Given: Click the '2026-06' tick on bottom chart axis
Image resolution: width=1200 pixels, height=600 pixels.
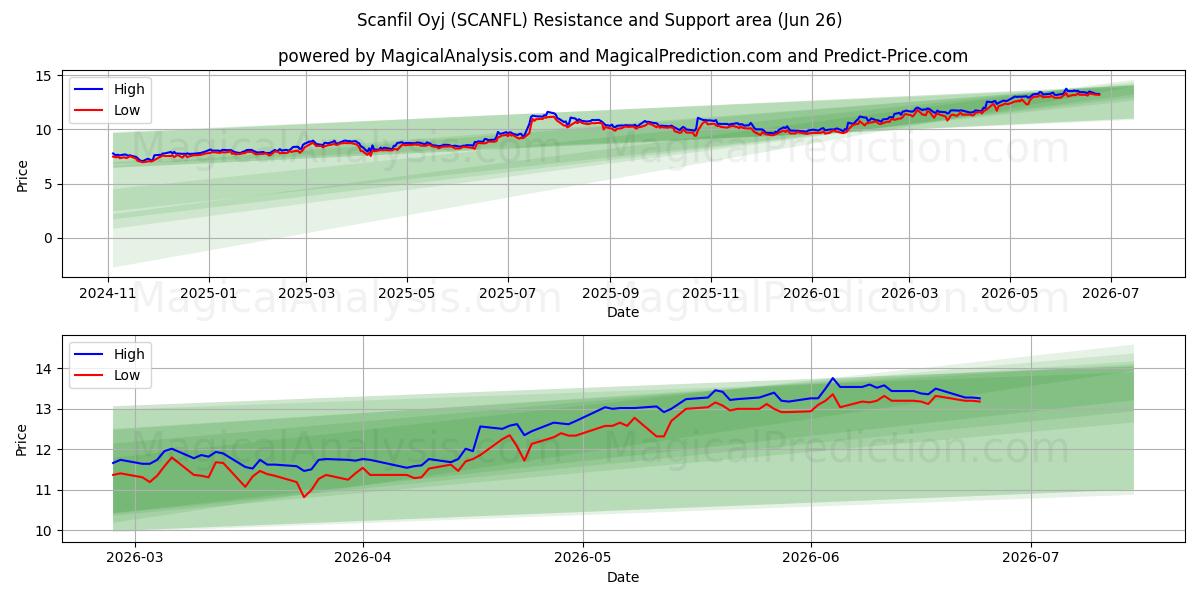Looking at the screenshot, I should [x=810, y=558].
